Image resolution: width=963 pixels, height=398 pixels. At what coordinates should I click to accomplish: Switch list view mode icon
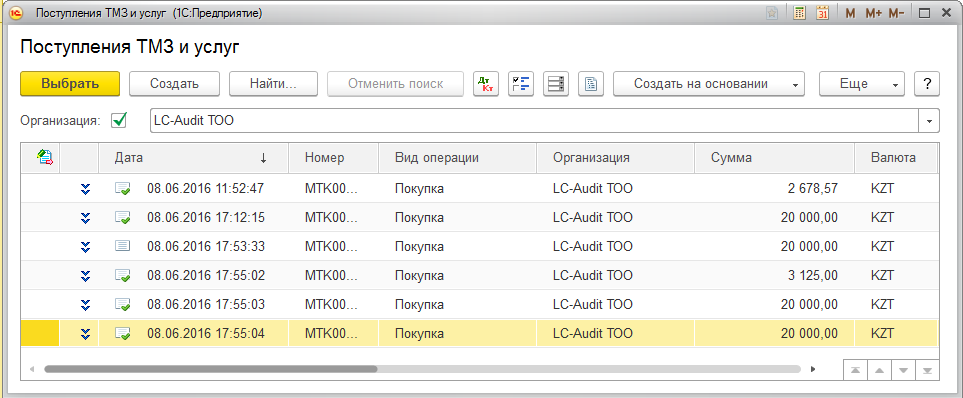(556, 84)
